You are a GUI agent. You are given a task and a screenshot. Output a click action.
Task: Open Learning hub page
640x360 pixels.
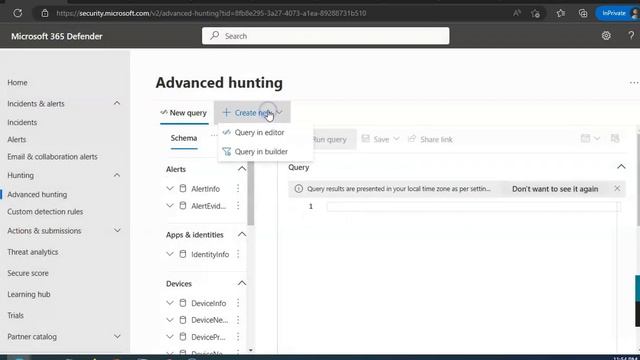coord(29,294)
